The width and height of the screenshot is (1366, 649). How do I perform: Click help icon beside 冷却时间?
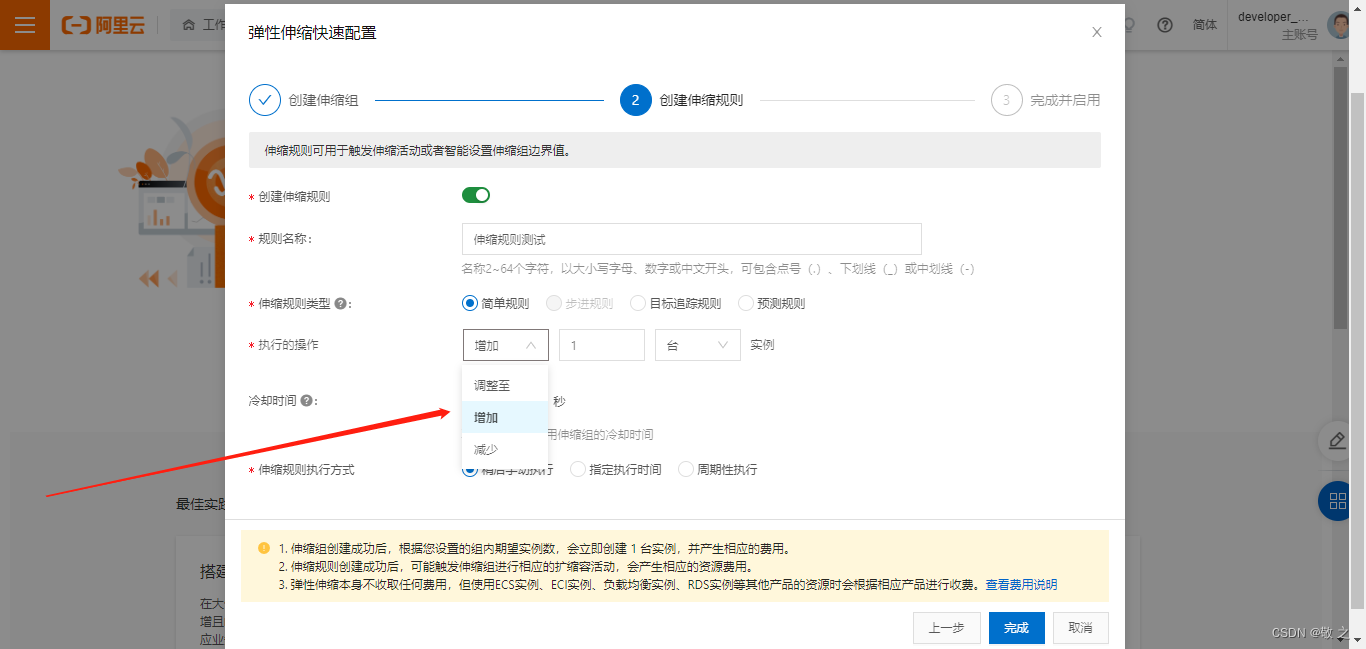[307, 400]
